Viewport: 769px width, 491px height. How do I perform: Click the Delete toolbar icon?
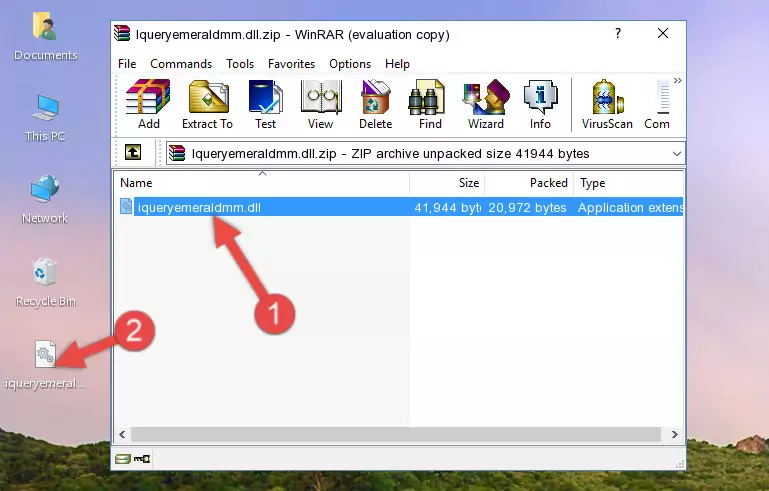point(376,104)
